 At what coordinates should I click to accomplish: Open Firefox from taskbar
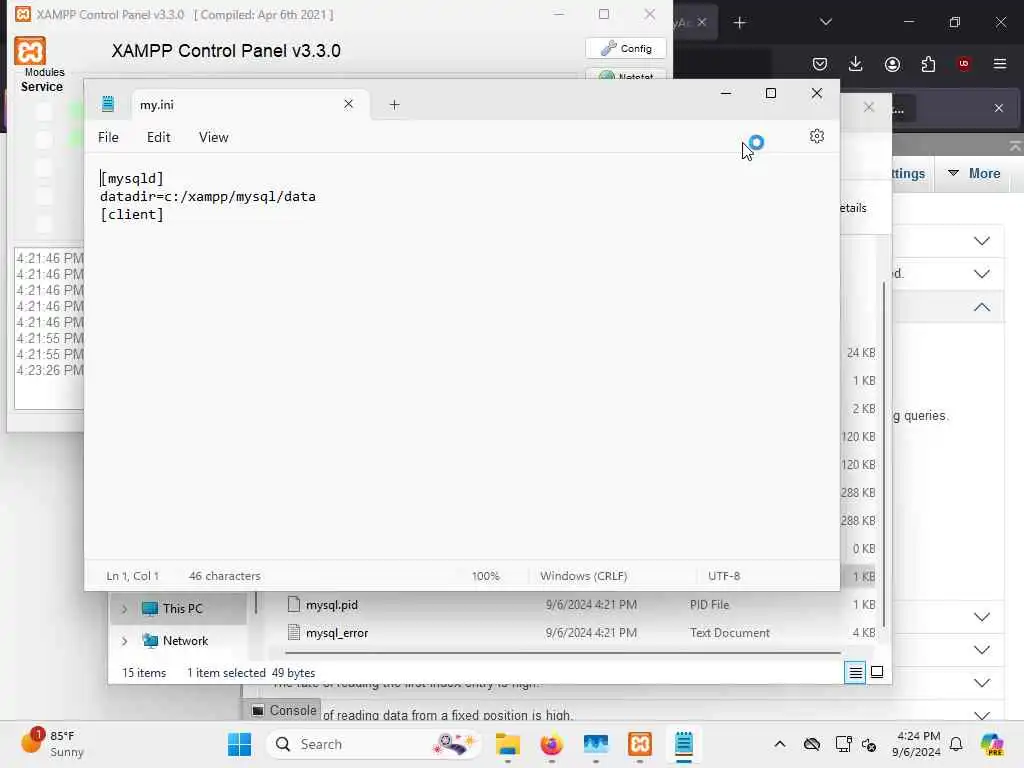(x=552, y=744)
